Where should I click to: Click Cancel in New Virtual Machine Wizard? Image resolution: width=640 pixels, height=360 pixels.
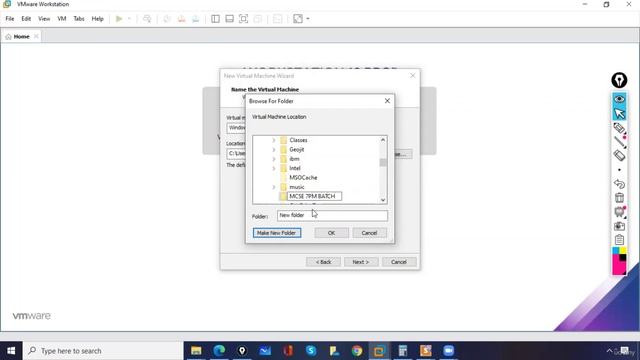[399, 262]
